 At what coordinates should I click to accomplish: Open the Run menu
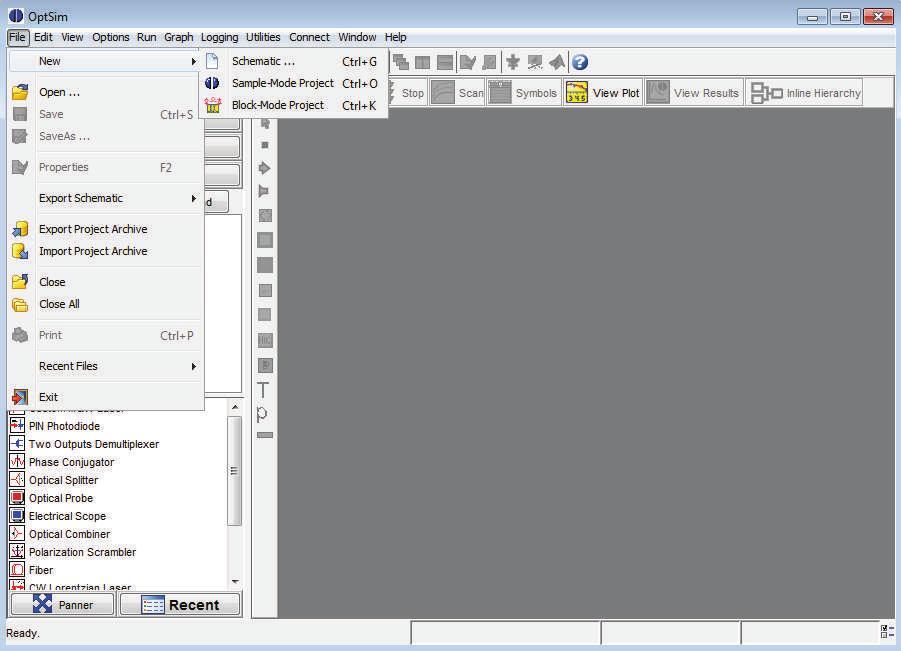(147, 37)
